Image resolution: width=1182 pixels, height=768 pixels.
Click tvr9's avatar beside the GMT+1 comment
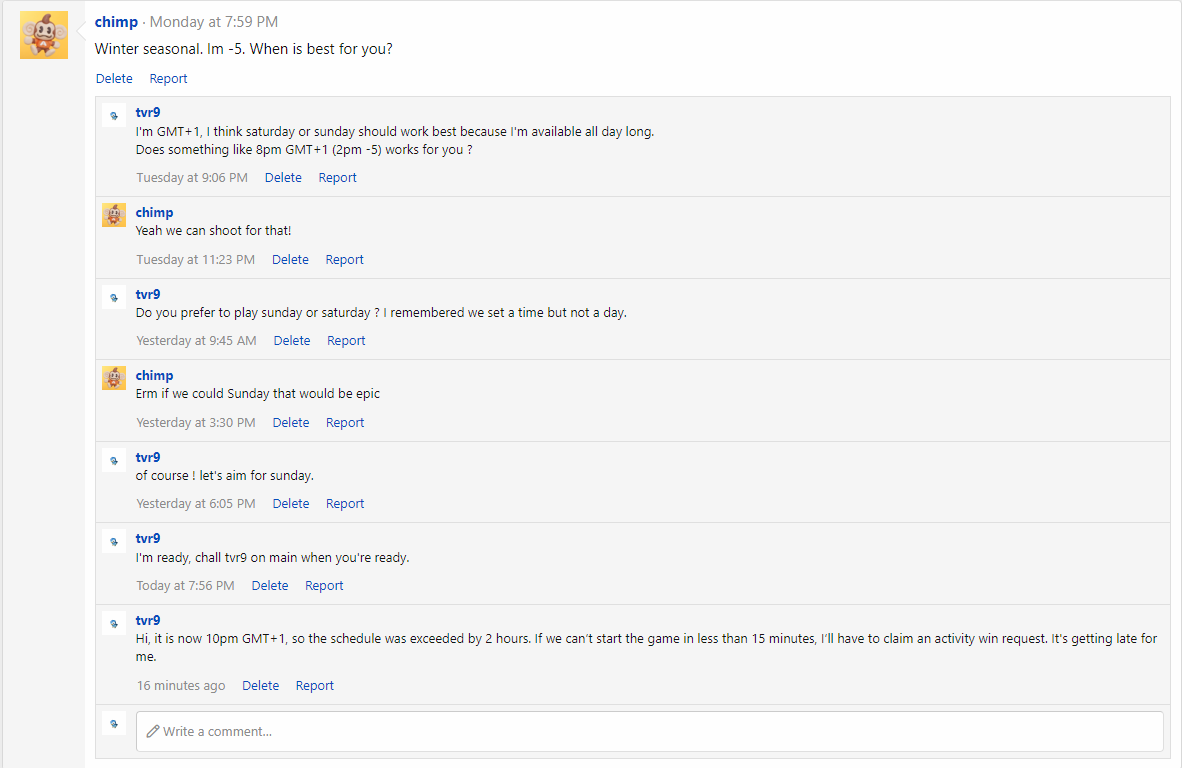click(x=114, y=115)
